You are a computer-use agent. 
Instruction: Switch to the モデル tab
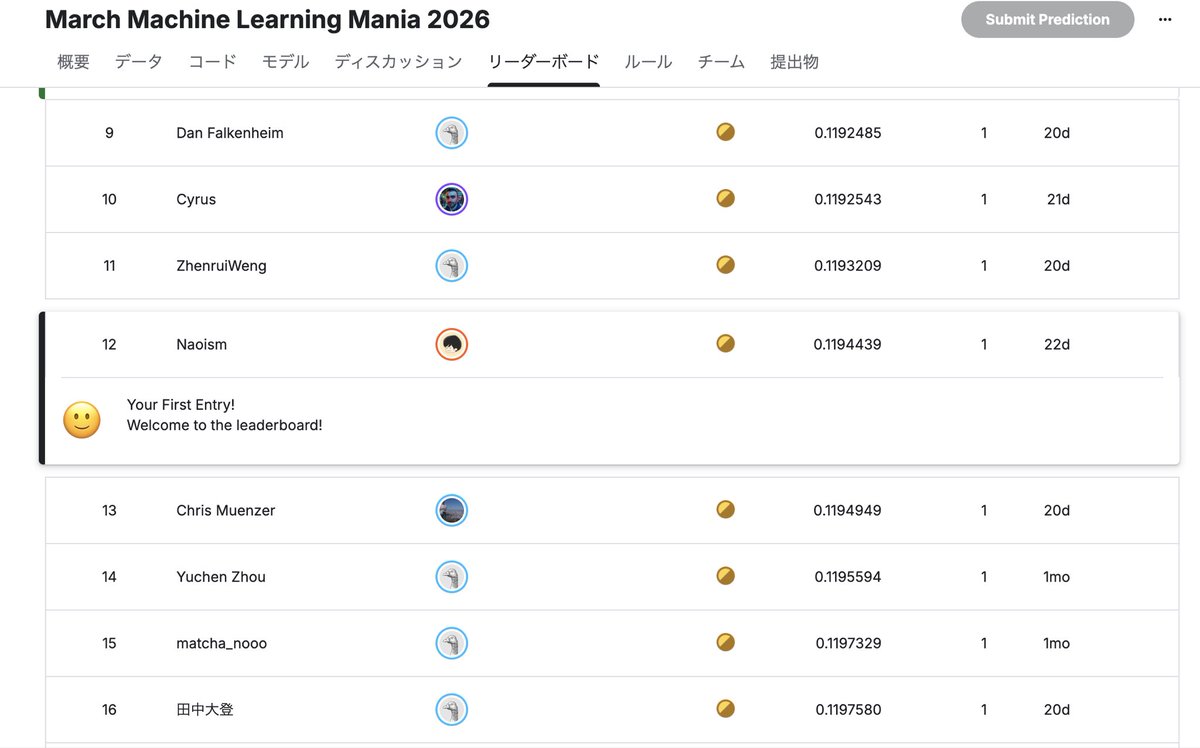(286, 62)
